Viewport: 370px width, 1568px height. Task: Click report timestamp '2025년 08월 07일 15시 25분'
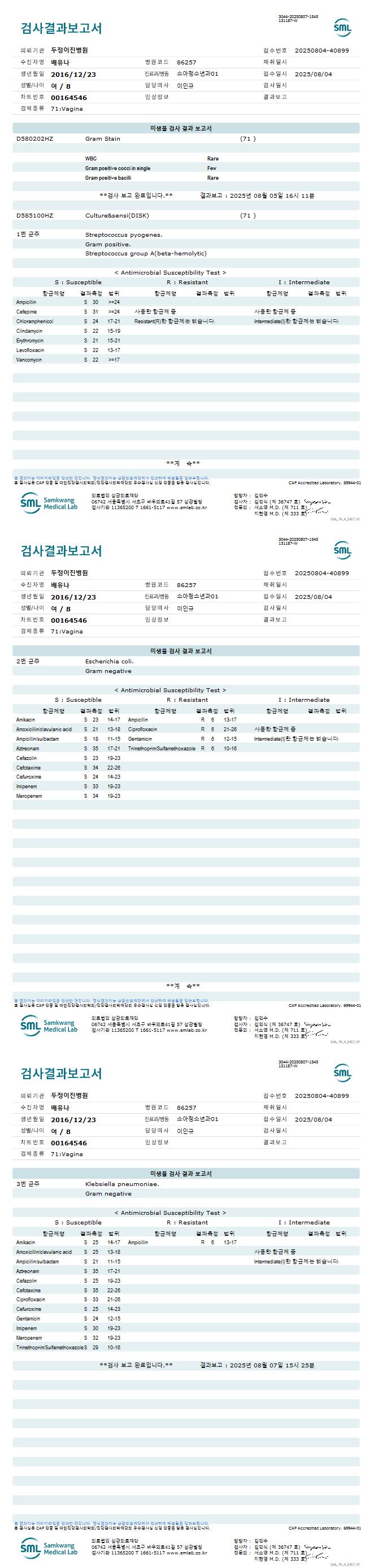pyautogui.click(x=272, y=1365)
